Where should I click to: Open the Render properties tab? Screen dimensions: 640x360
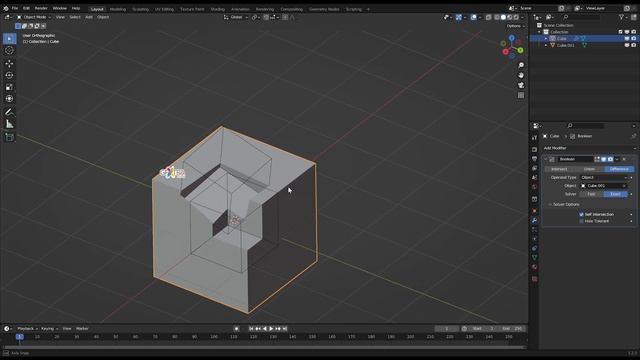(x=535, y=149)
